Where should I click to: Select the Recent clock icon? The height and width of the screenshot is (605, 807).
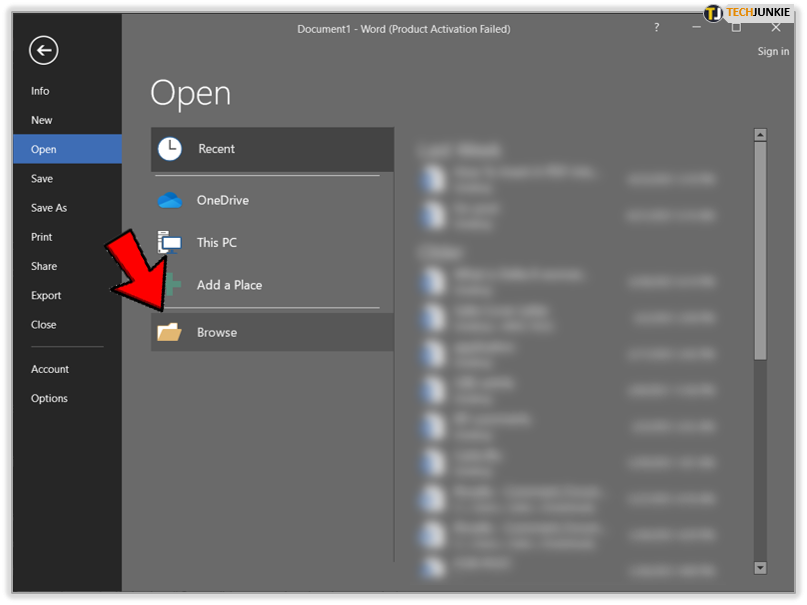click(x=170, y=149)
